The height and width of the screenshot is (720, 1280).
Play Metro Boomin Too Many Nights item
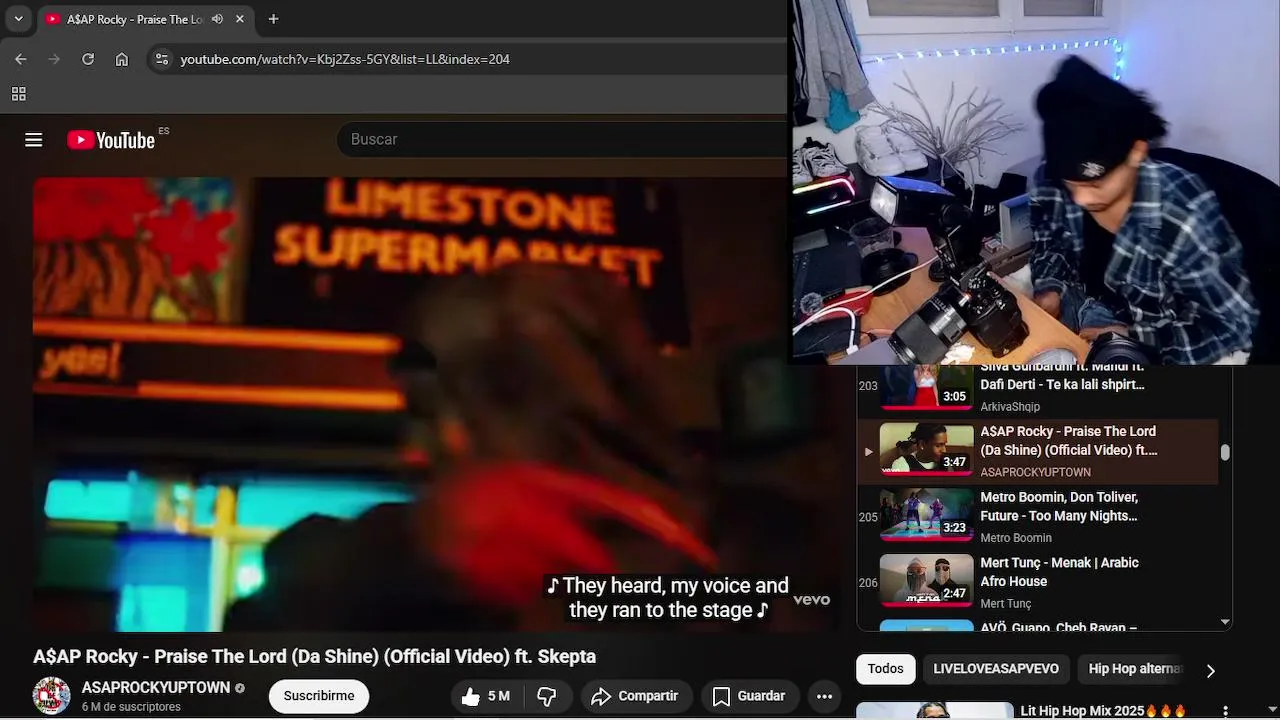coord(1038,517)
